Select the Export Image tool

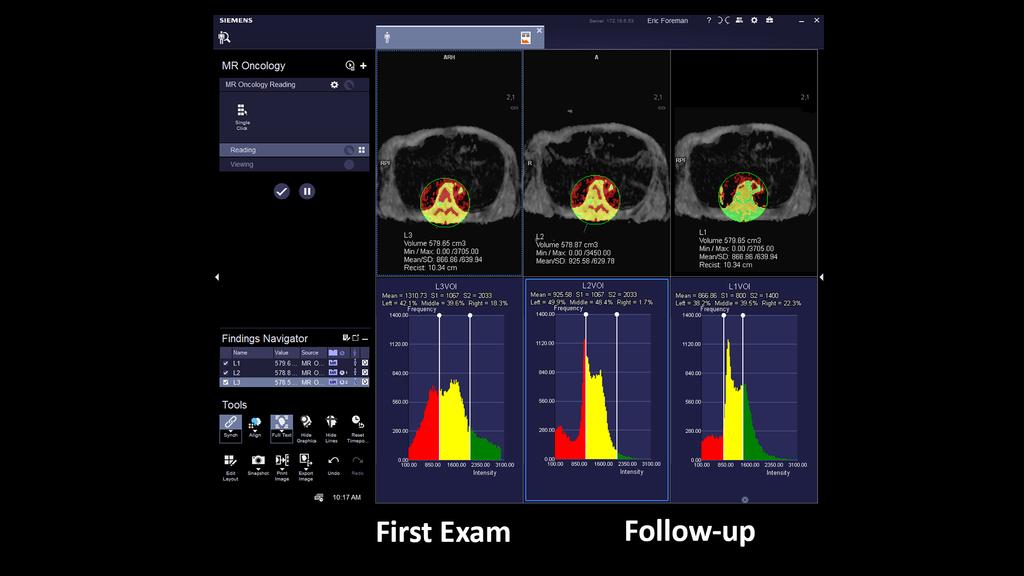(x=305, y=459)
